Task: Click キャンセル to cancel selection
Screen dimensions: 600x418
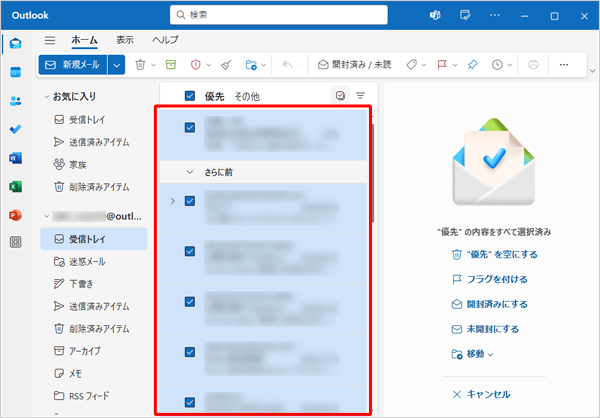Action: pos(481,394)
